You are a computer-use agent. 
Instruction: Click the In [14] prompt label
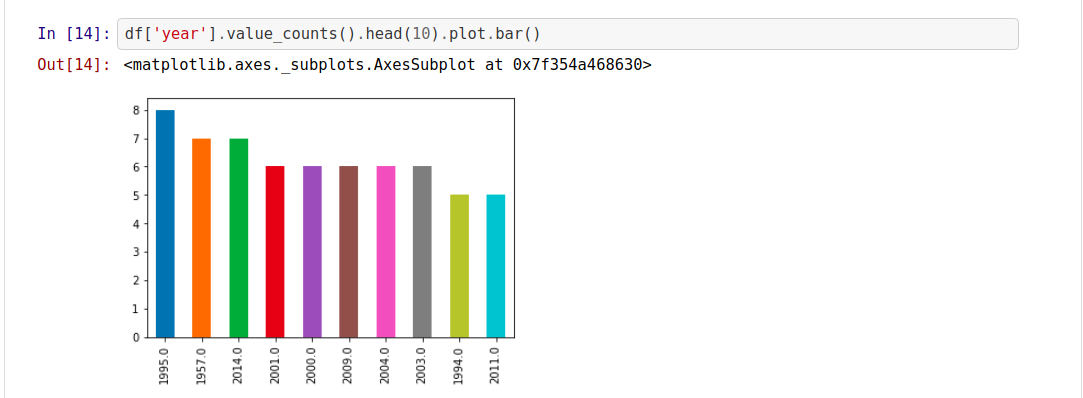pyautogui.click(x=74, y=34)
